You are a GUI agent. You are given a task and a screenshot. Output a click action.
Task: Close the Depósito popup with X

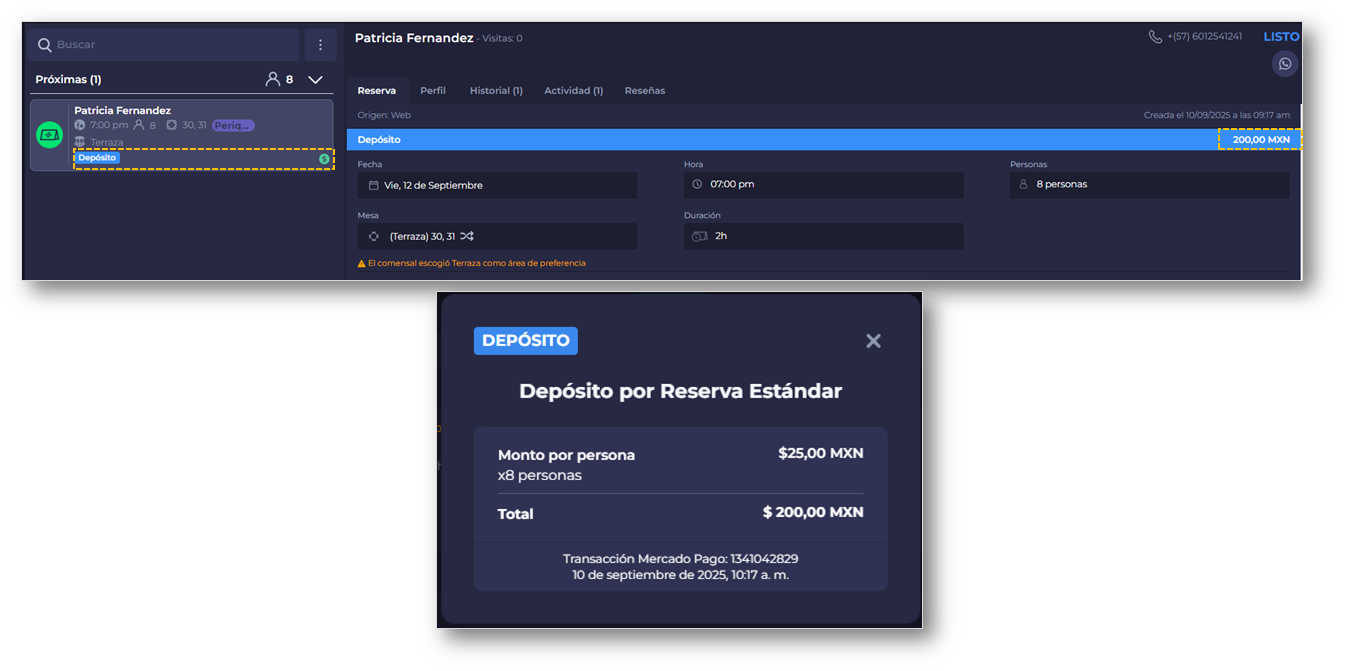[x=873, y=341]
